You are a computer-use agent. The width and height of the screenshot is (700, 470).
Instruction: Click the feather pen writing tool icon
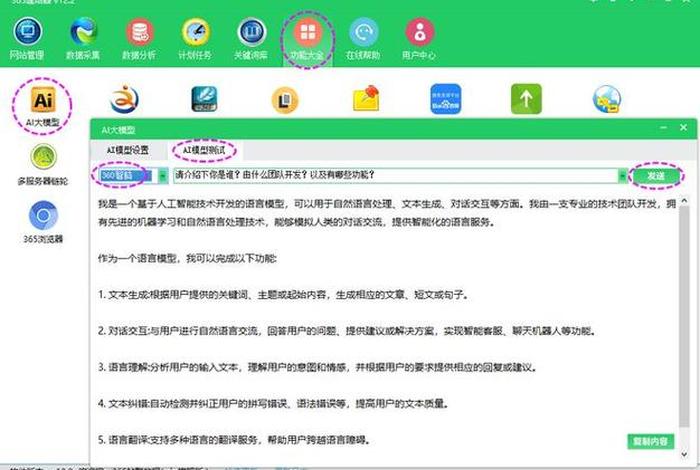coord(204,99)
